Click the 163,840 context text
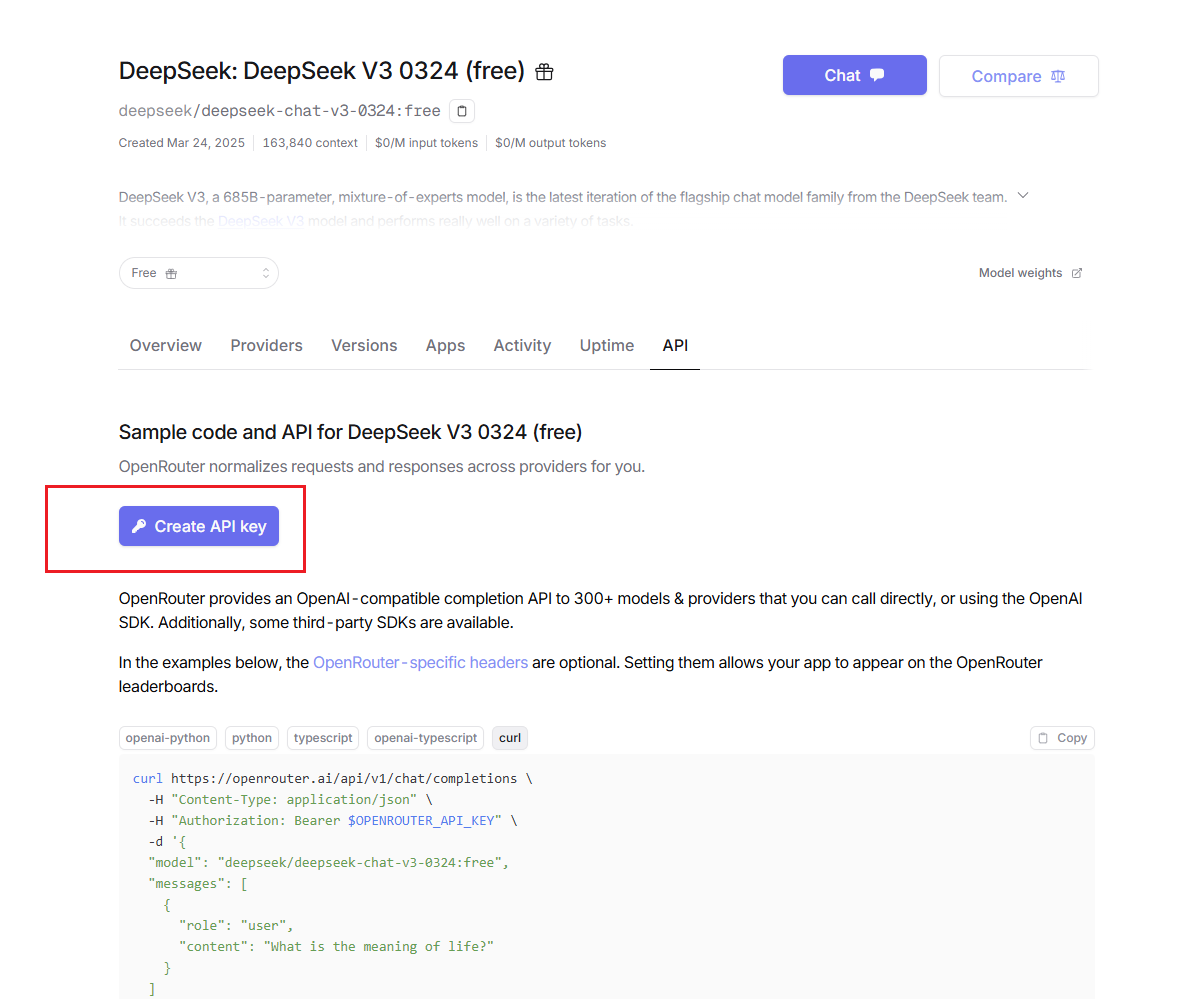The image size is (1194, 999). click(x=310, y=143)
